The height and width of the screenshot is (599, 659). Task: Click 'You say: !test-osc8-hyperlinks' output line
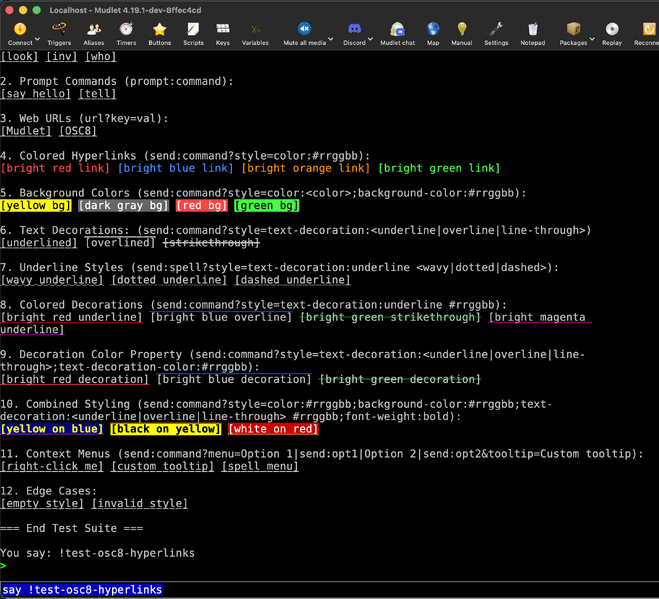point(98,553)
